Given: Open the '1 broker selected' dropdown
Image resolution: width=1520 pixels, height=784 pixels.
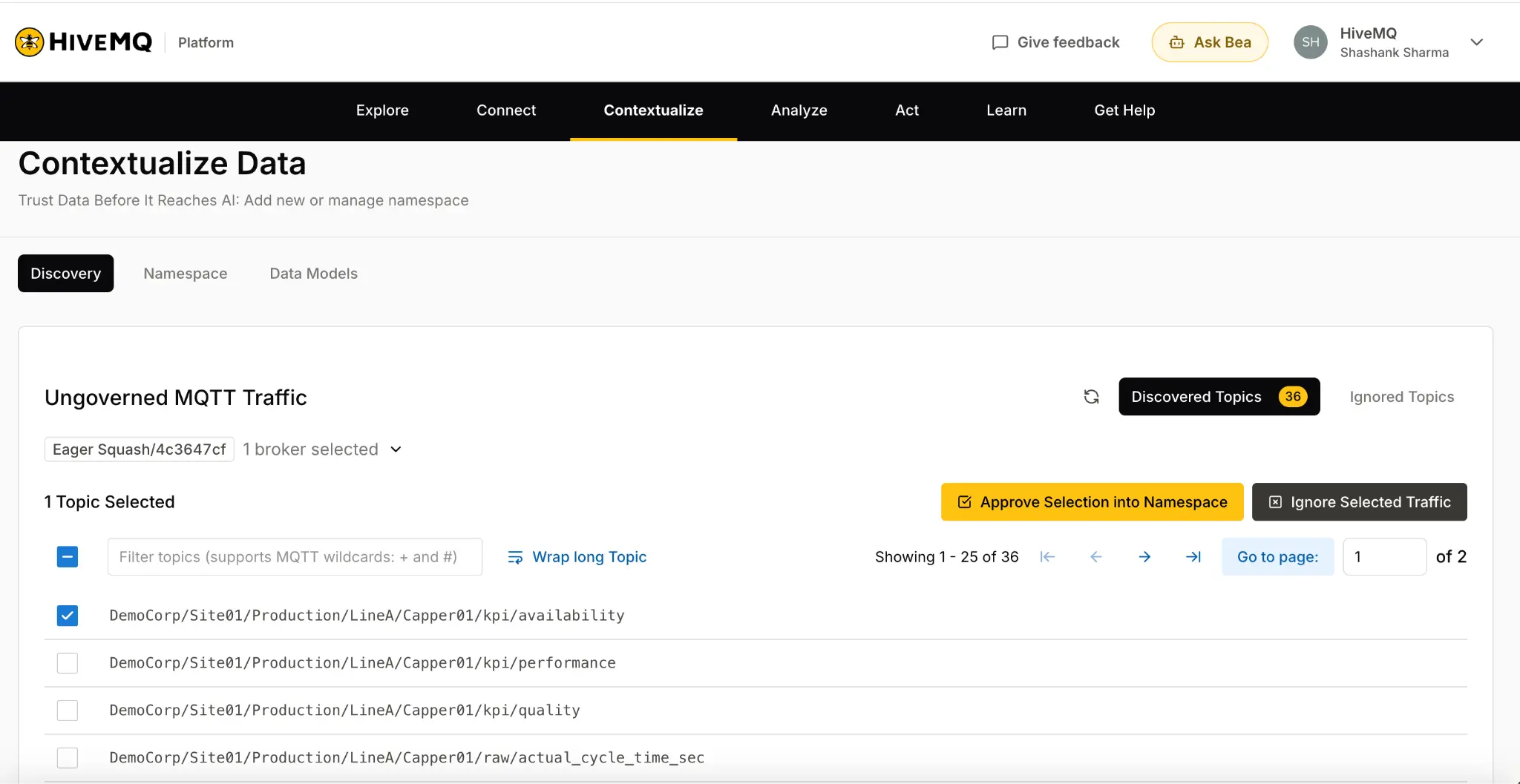Looking at the screenshot, I should [322, 449].
